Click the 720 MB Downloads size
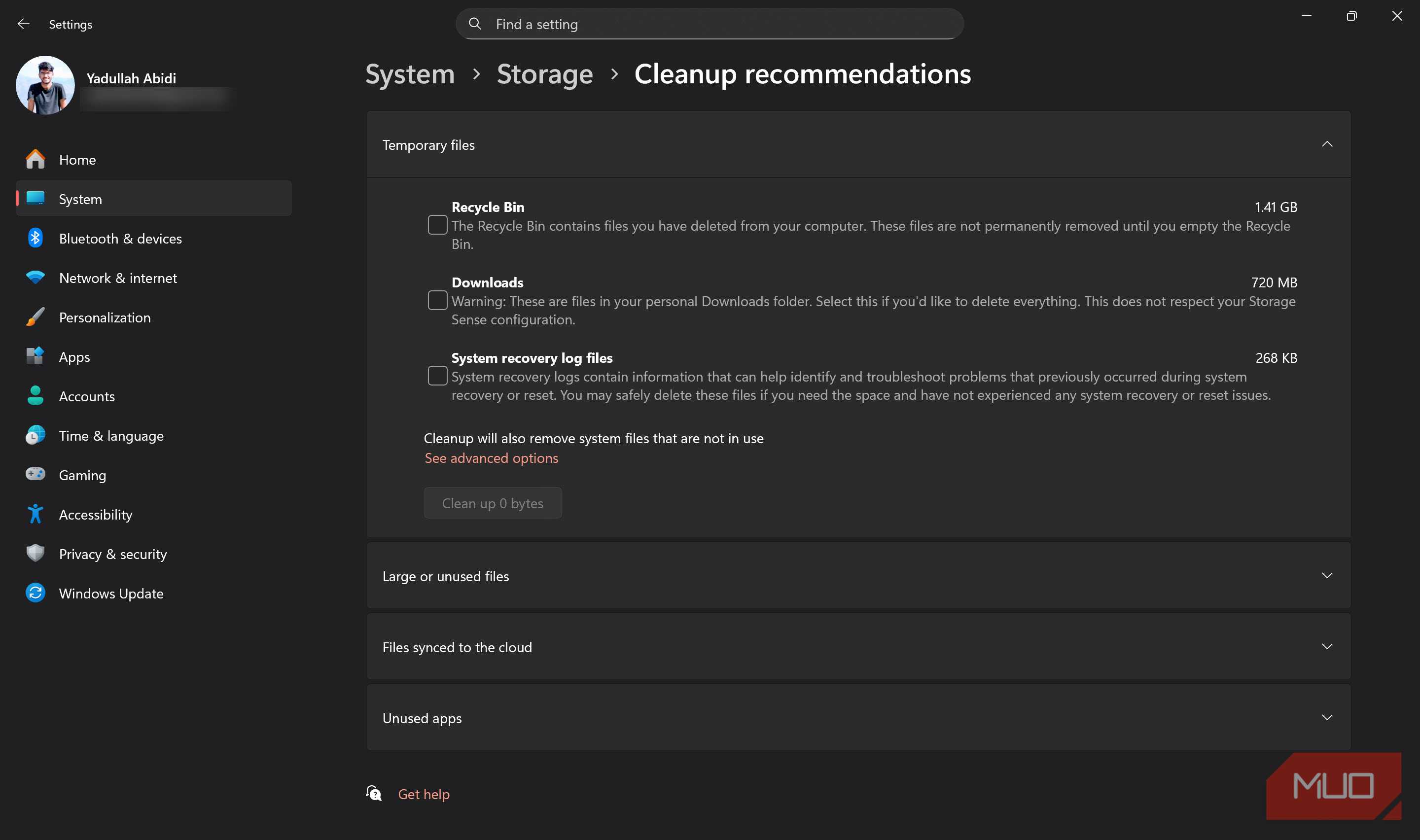This screenshot has height=840, width=1420. 1274,282
